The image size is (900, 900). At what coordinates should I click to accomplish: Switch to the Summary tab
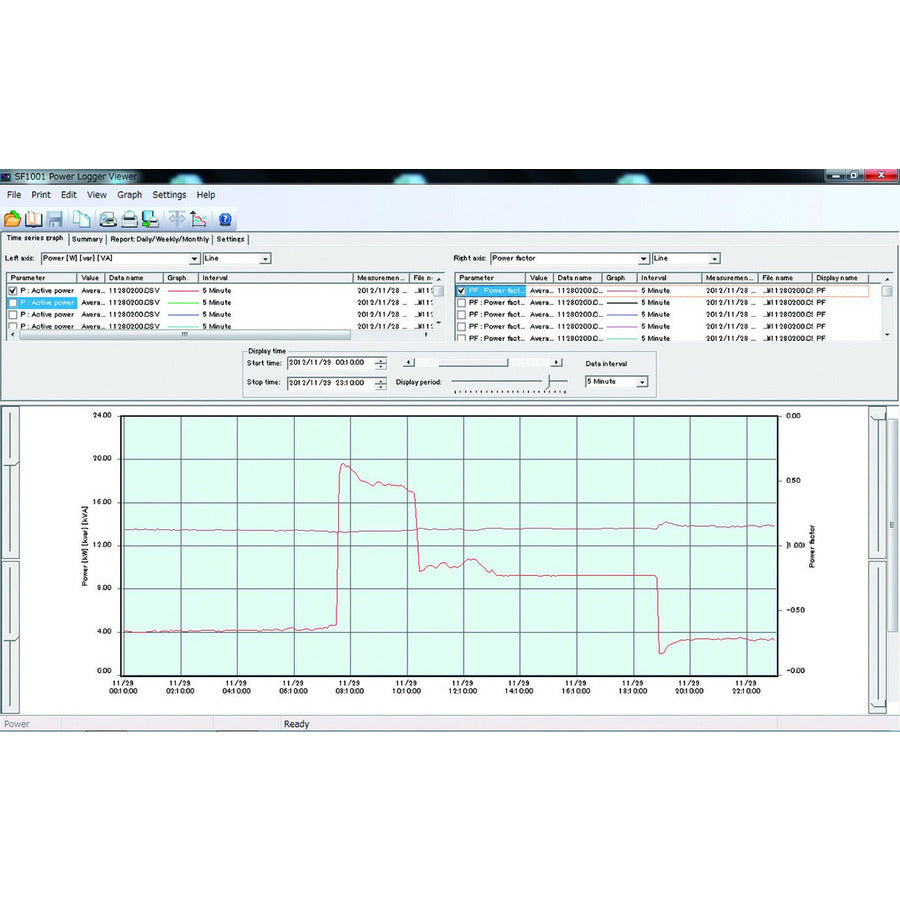[x=87, y=239]
